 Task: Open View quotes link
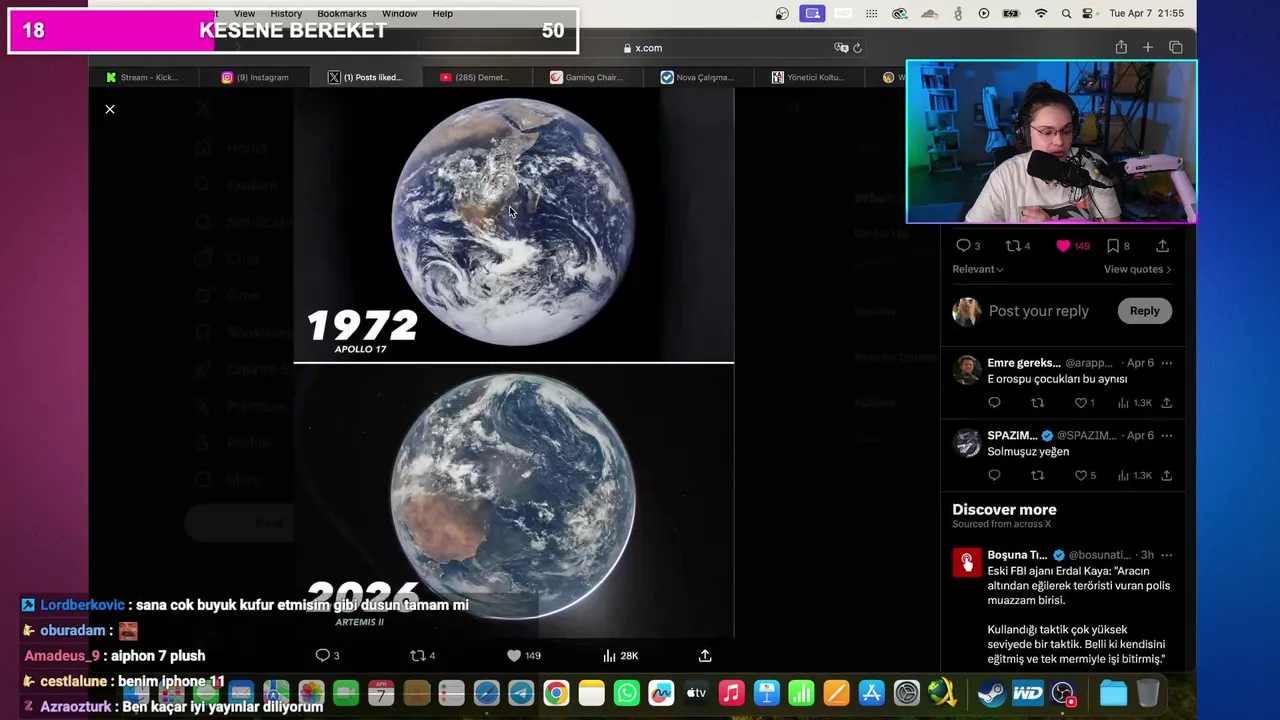pos(1137,269)
